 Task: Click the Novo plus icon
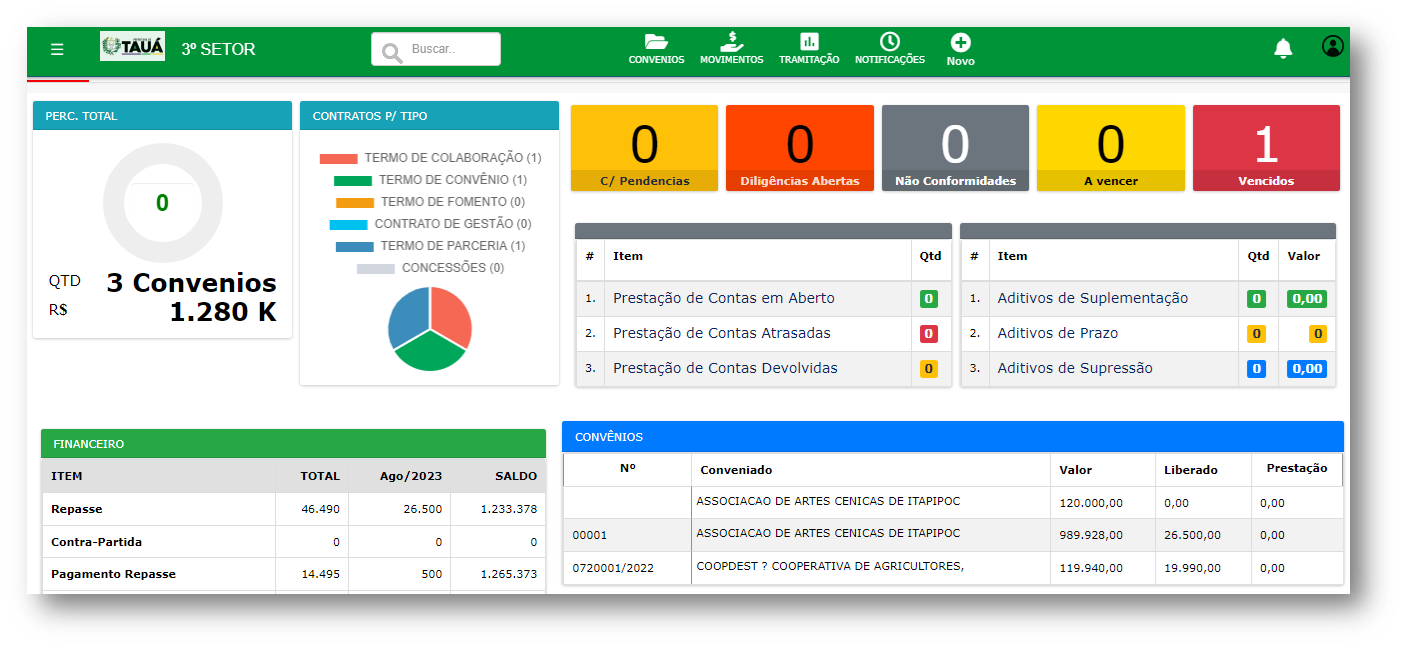pyautogui.click(x=960, y=43)
